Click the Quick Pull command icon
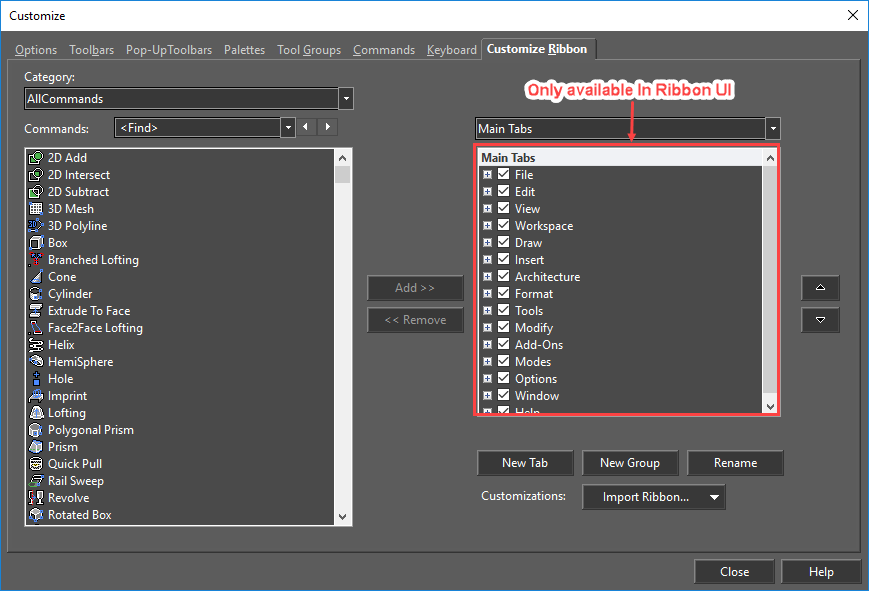Screen dimensions: 869x591 point(36,464)
